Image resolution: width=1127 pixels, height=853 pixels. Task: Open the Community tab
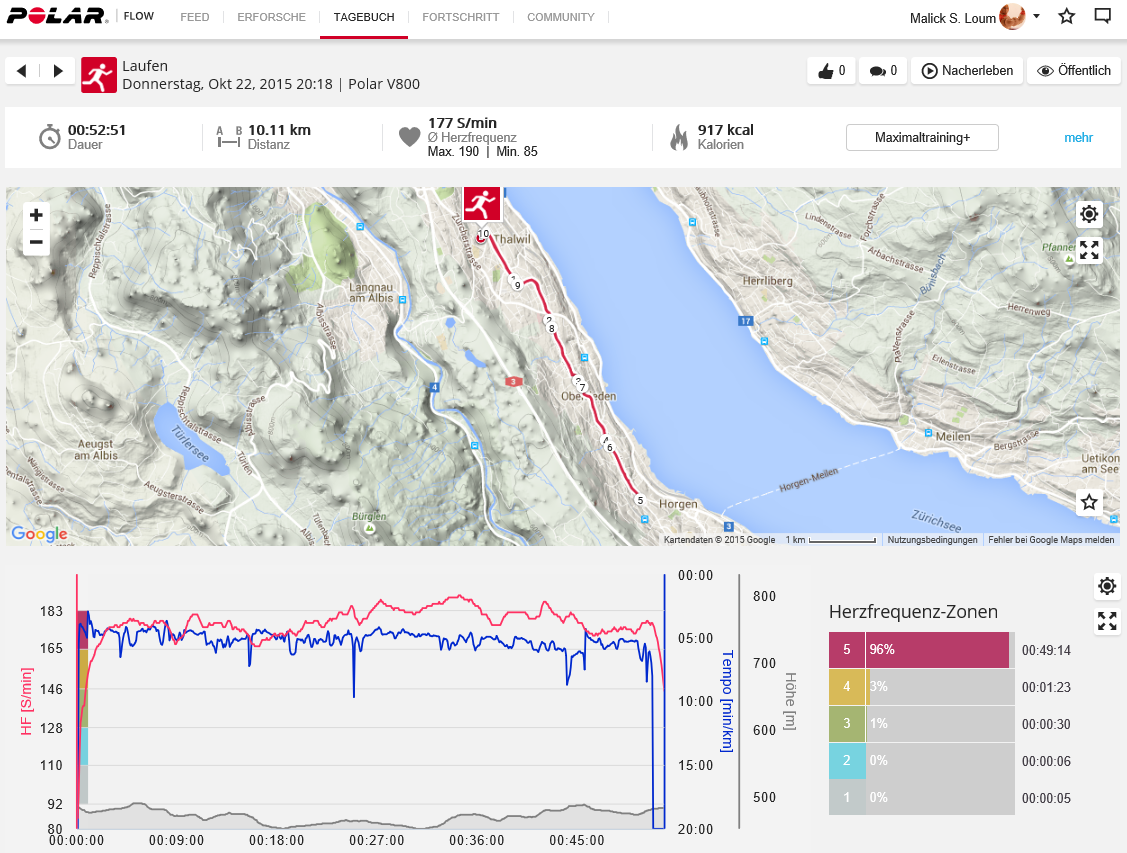tap(560, 17)
